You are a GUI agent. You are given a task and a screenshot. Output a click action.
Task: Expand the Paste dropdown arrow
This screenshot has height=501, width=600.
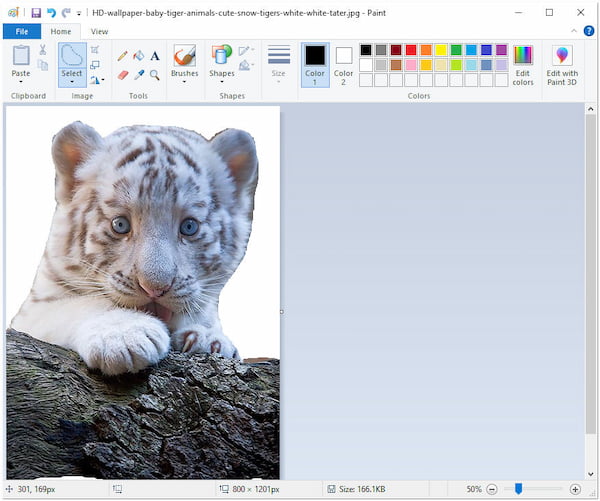pyautogui.click(x=21, y=82)
